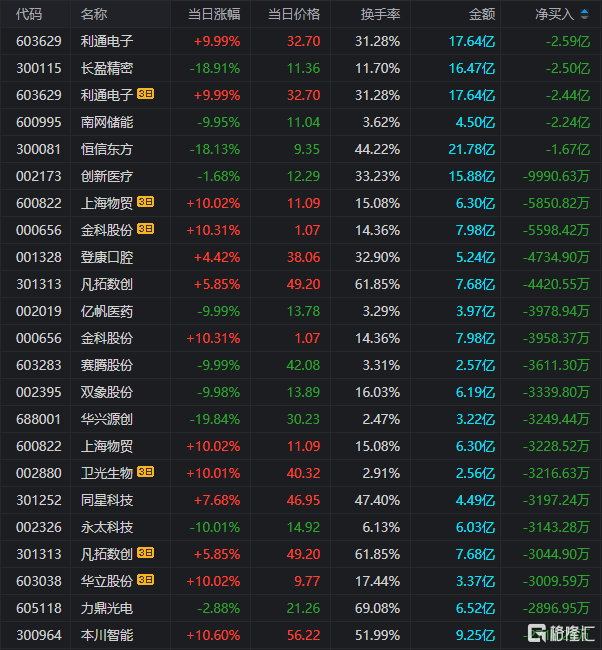Viewport: 602px width, 650px height.
Task: Click code 300964
Action: pos(39,635)
